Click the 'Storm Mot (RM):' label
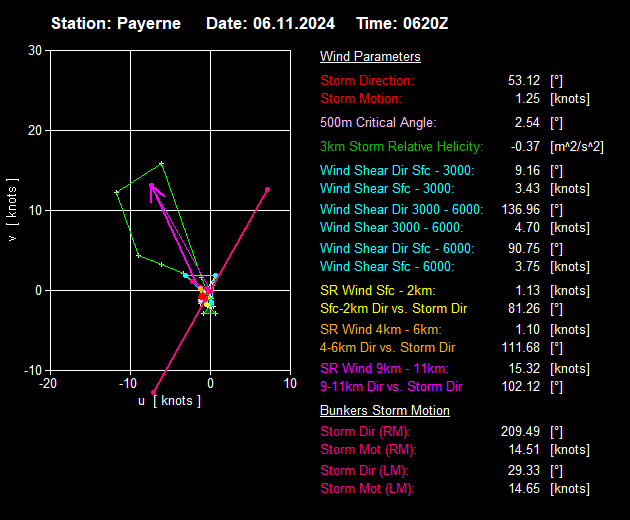 368,450
